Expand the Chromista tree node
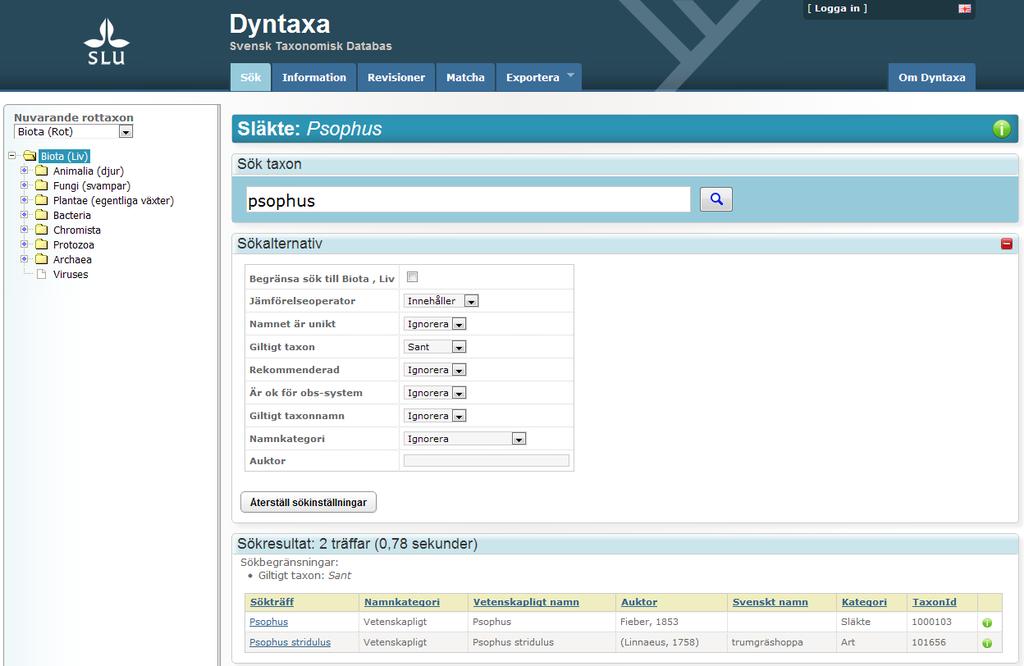 pos(24,229)
